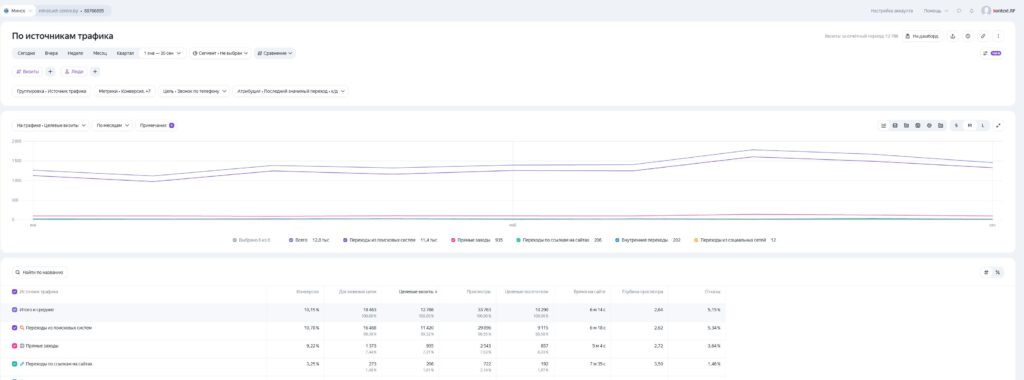Click the magnifier icon in the search field
The width and height of the screenshot is (1024, 380).
point(18,272)
